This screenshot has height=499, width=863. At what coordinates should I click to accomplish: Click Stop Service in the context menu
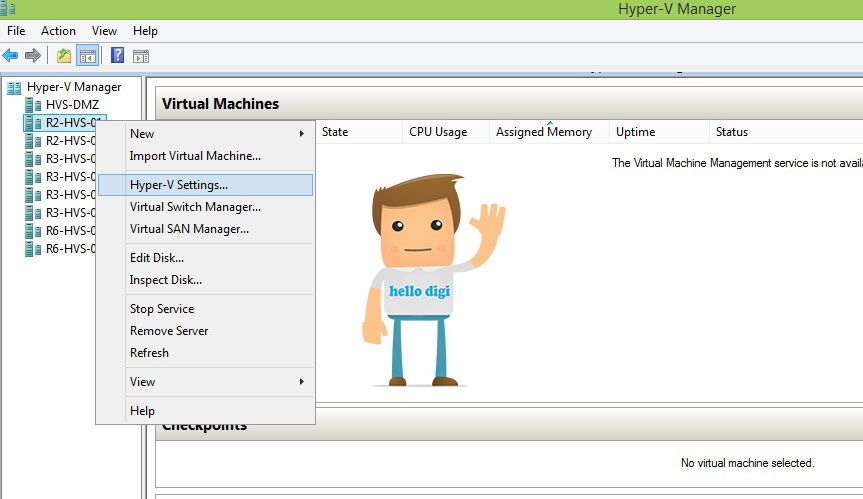[x=205, y=309]
